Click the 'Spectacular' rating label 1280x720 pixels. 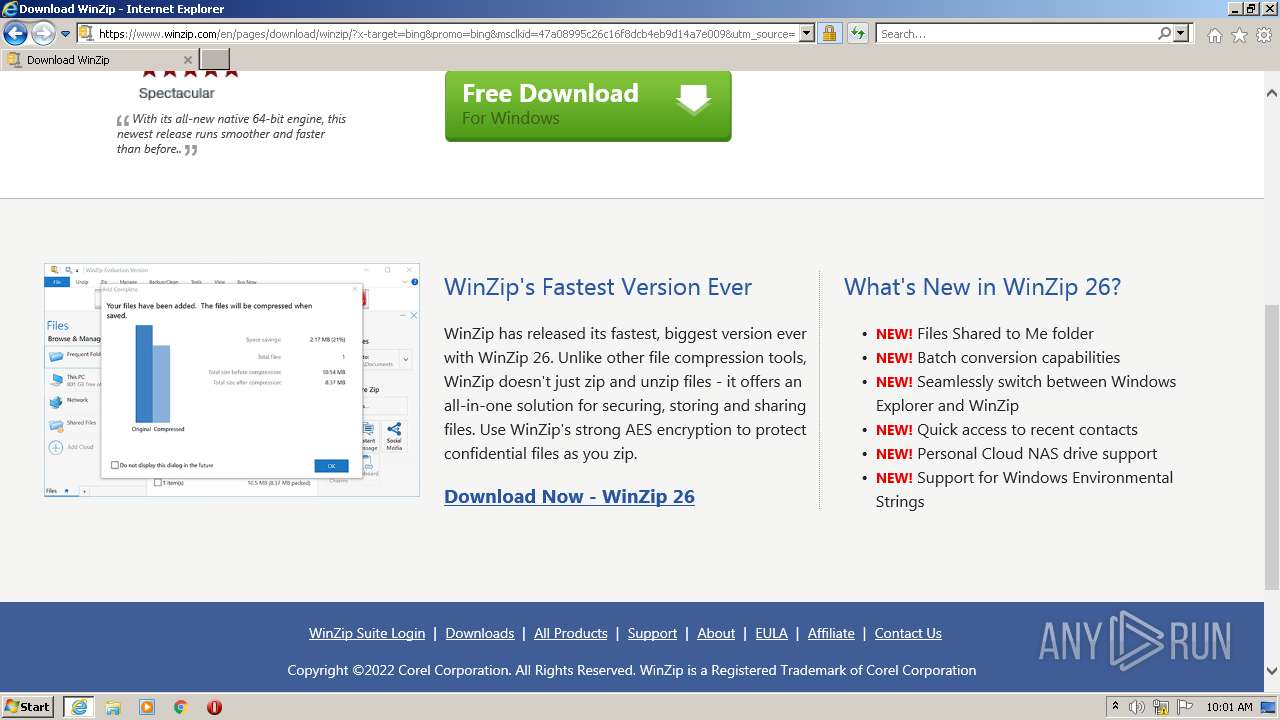[177, 93]
